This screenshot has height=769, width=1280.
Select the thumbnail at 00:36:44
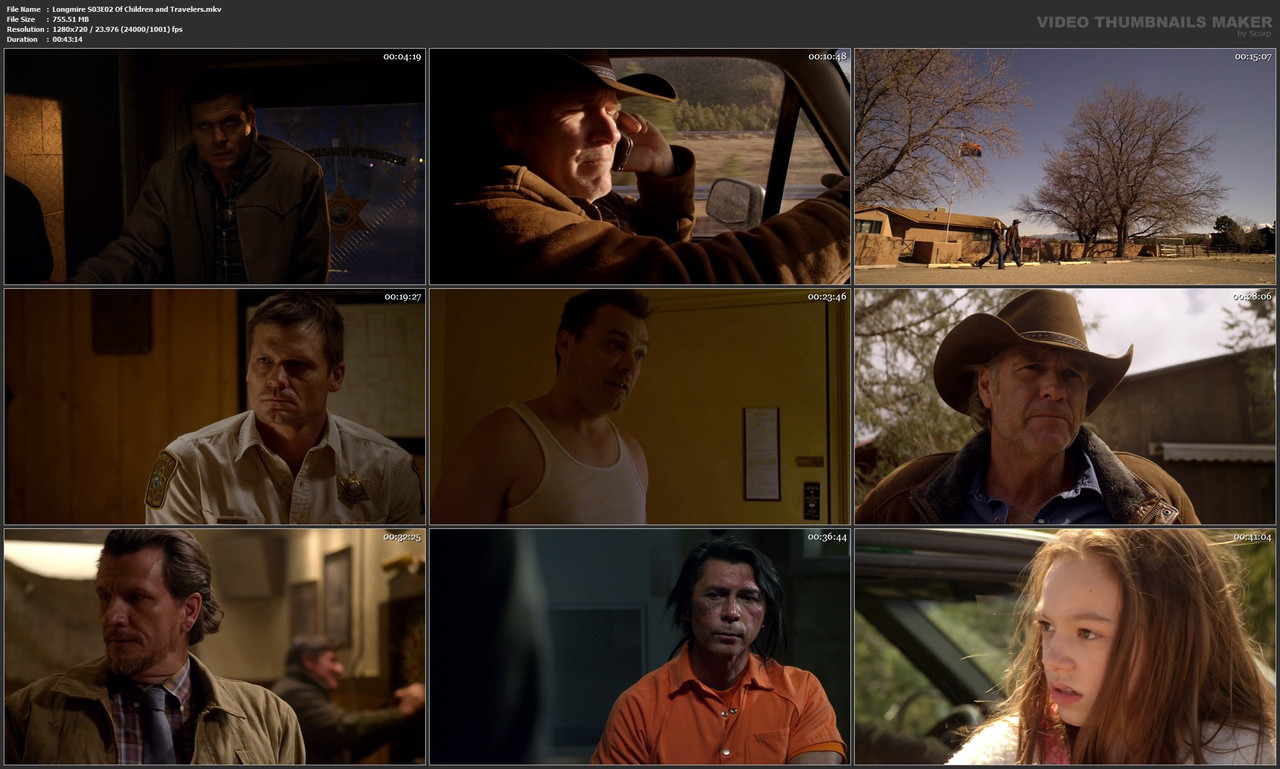click(x=640, y=647)
